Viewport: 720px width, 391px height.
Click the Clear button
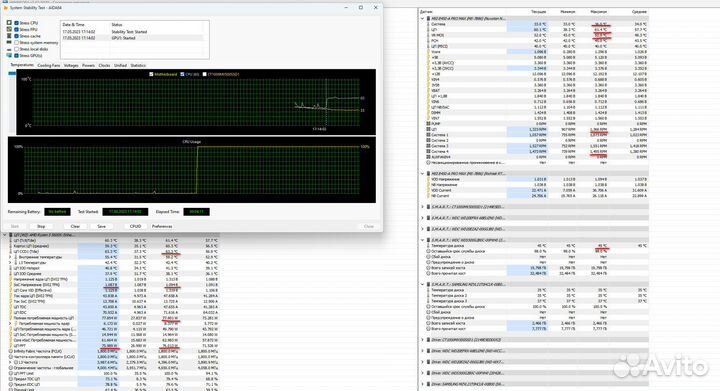75,226
